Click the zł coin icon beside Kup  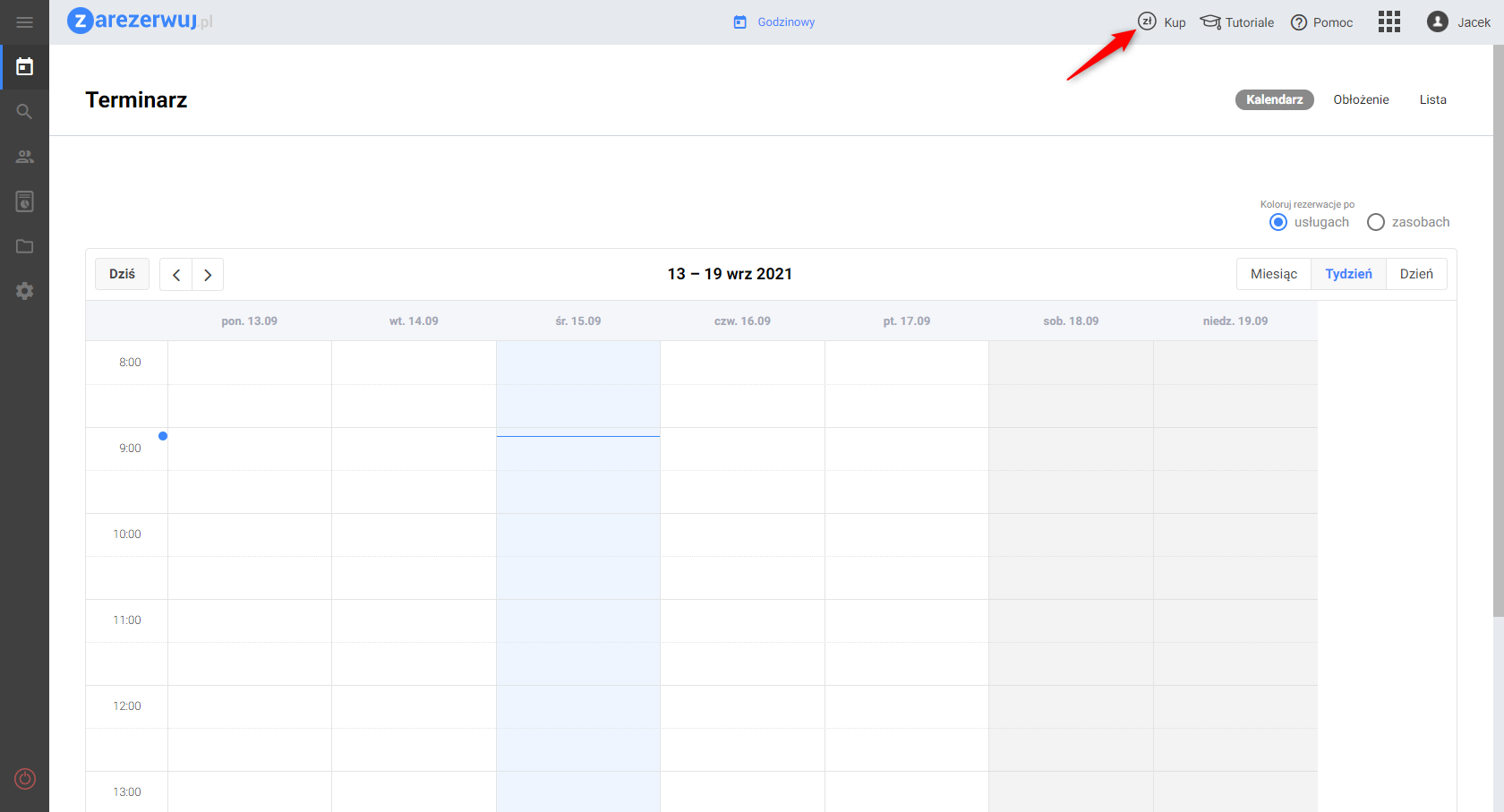pos(1147,21)
